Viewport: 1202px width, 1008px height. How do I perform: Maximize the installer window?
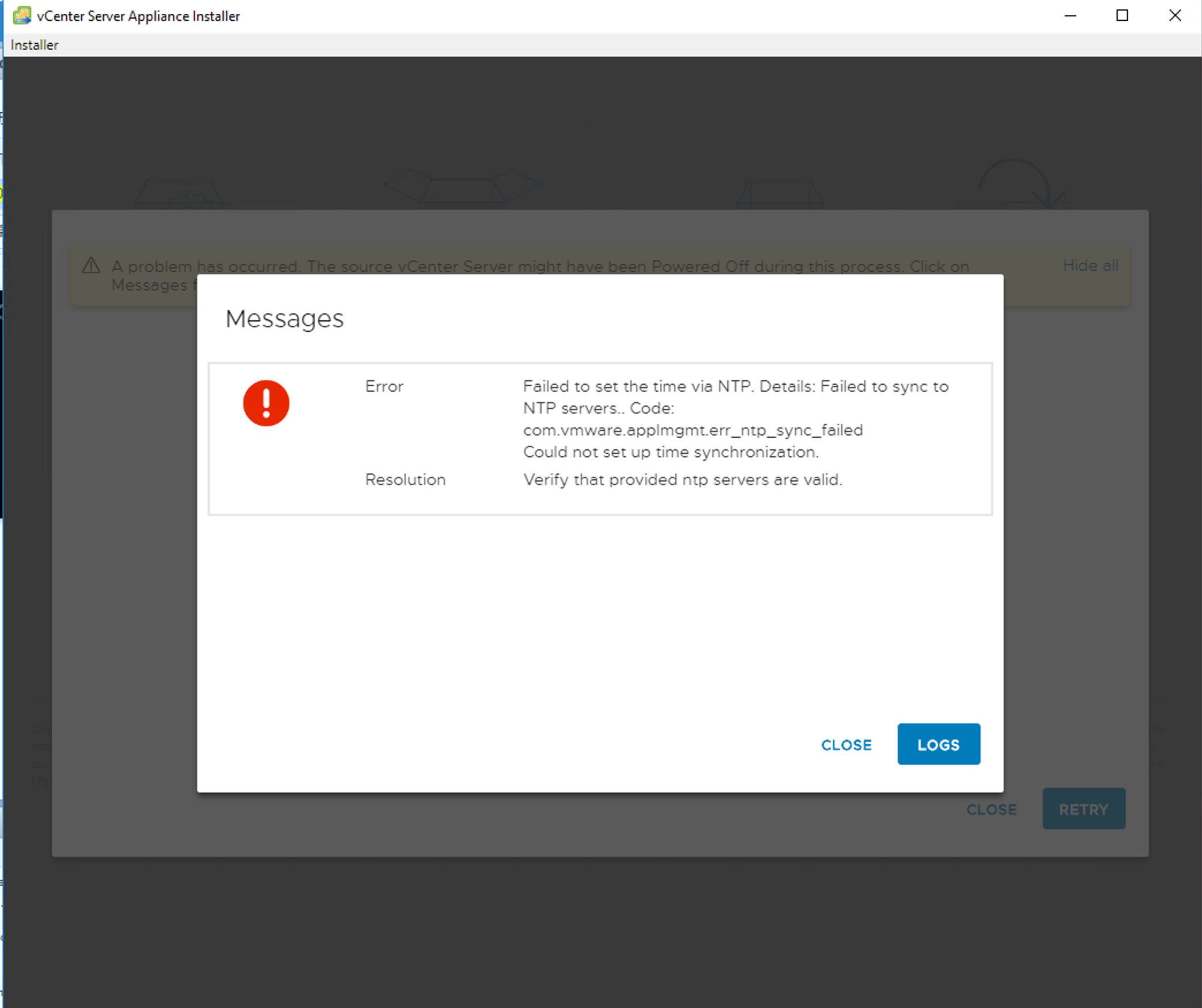[1122, 16]
